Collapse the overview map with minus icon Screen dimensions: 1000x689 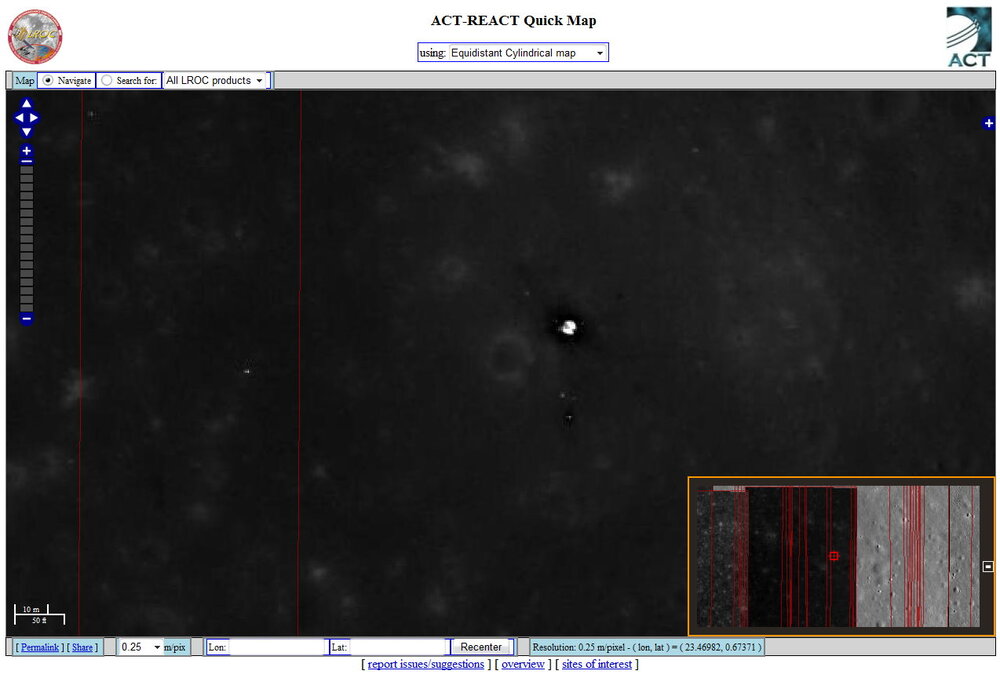coord(988,566)
